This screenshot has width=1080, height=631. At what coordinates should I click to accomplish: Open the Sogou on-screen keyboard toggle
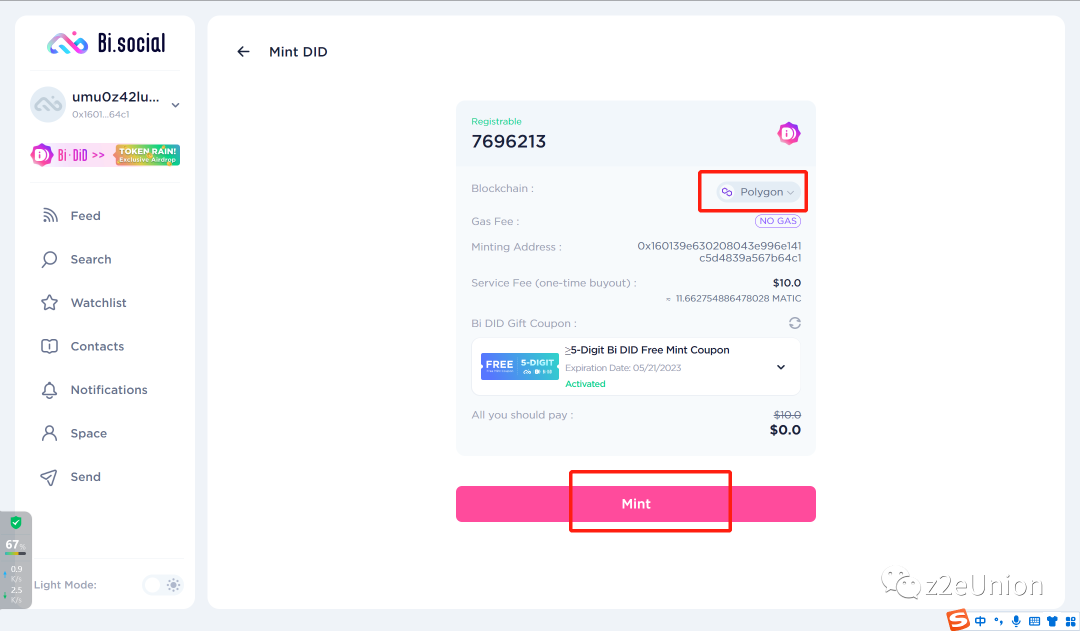click(x=1033, y=621)
